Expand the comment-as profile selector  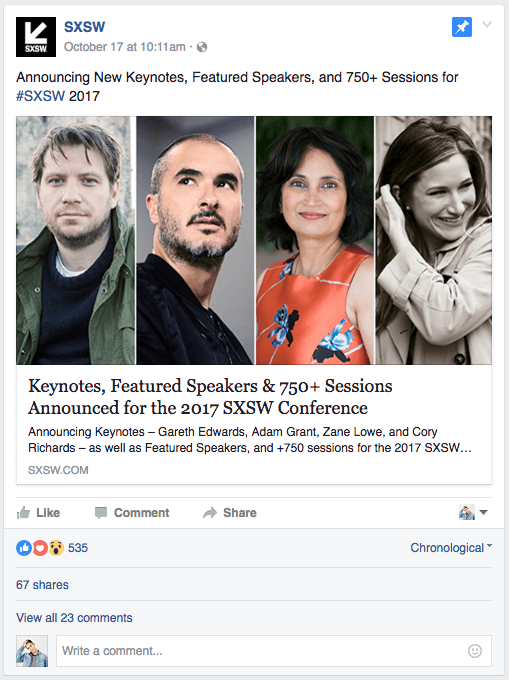point(473,513)
